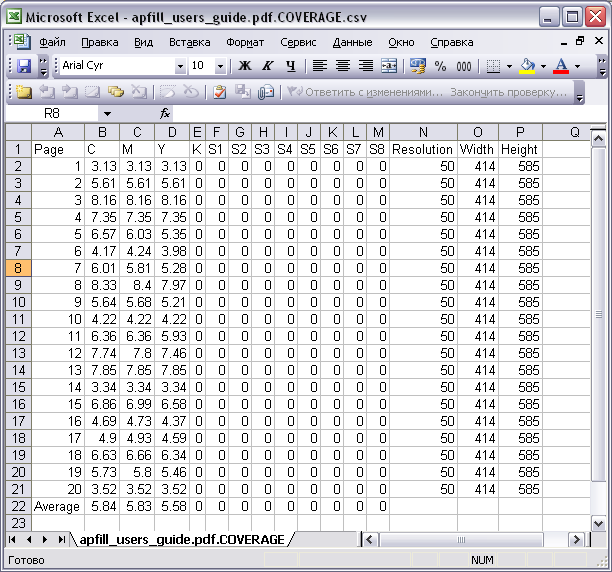612x572 pixels.
Task: Open the Файл menu
Action: point(53,42)
